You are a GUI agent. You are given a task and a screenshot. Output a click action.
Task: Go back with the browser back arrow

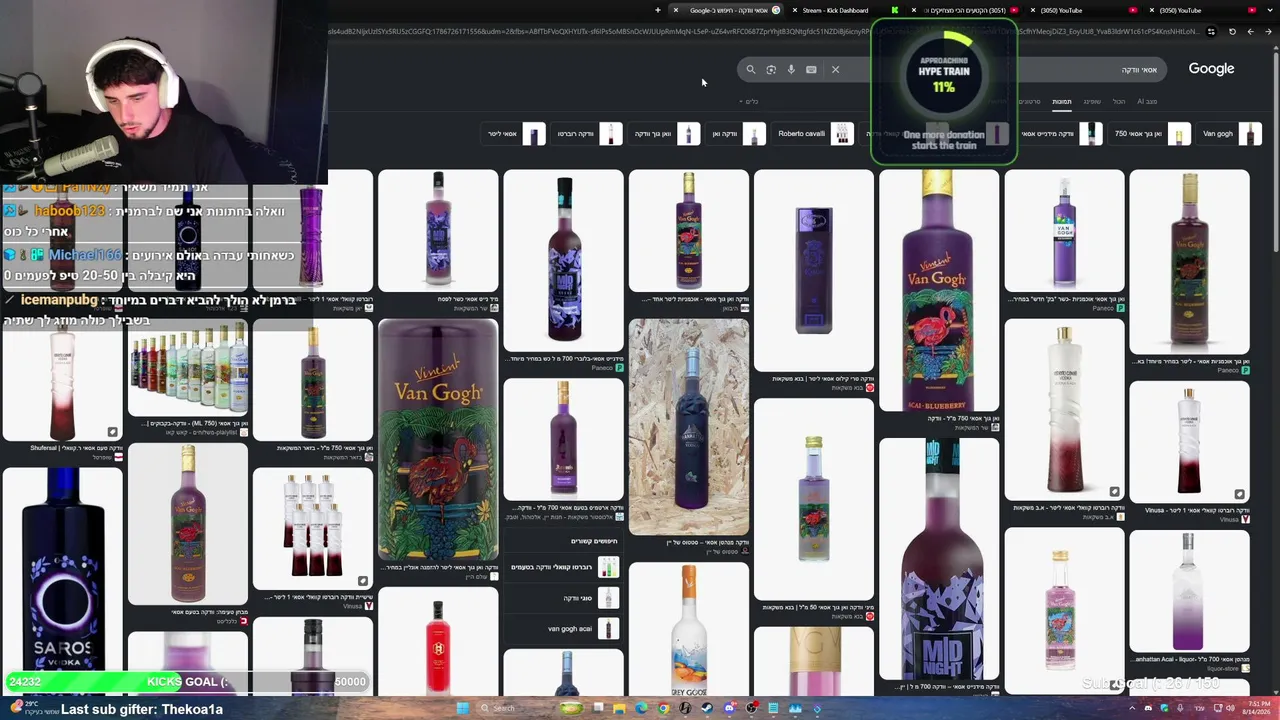pos(1268,32)
